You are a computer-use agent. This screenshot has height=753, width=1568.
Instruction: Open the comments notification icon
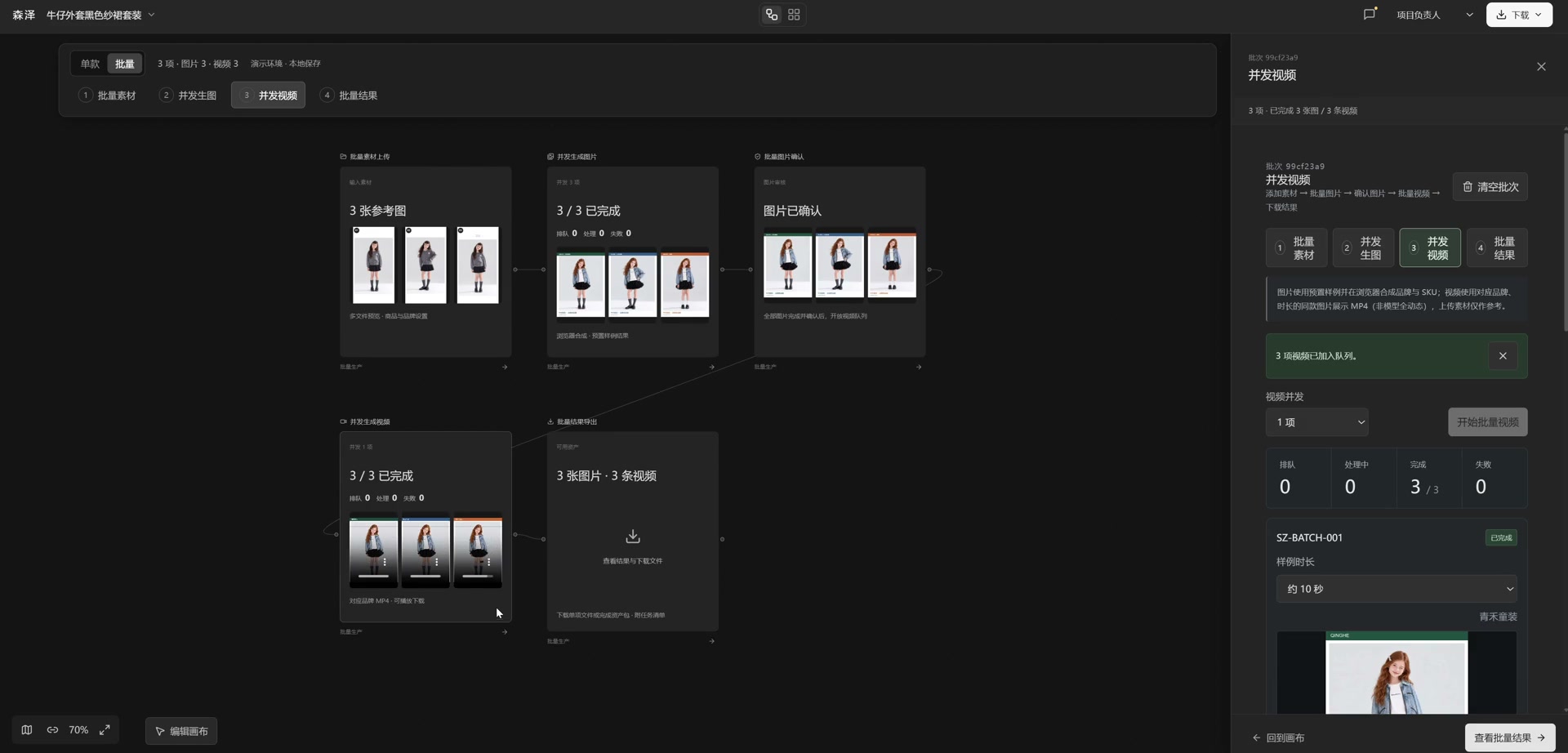coord(1370,15)
